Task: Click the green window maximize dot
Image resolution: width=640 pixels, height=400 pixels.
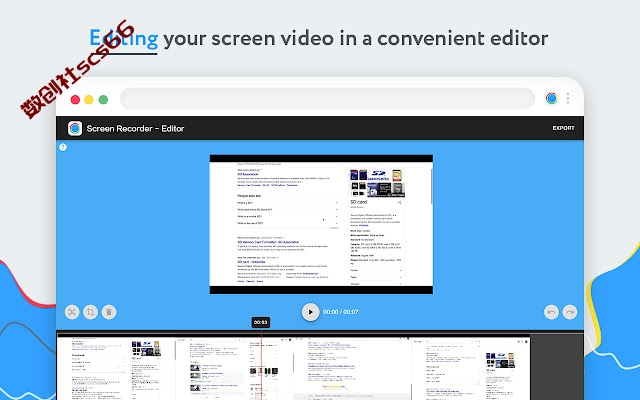Action: click(x=103, y=100)
